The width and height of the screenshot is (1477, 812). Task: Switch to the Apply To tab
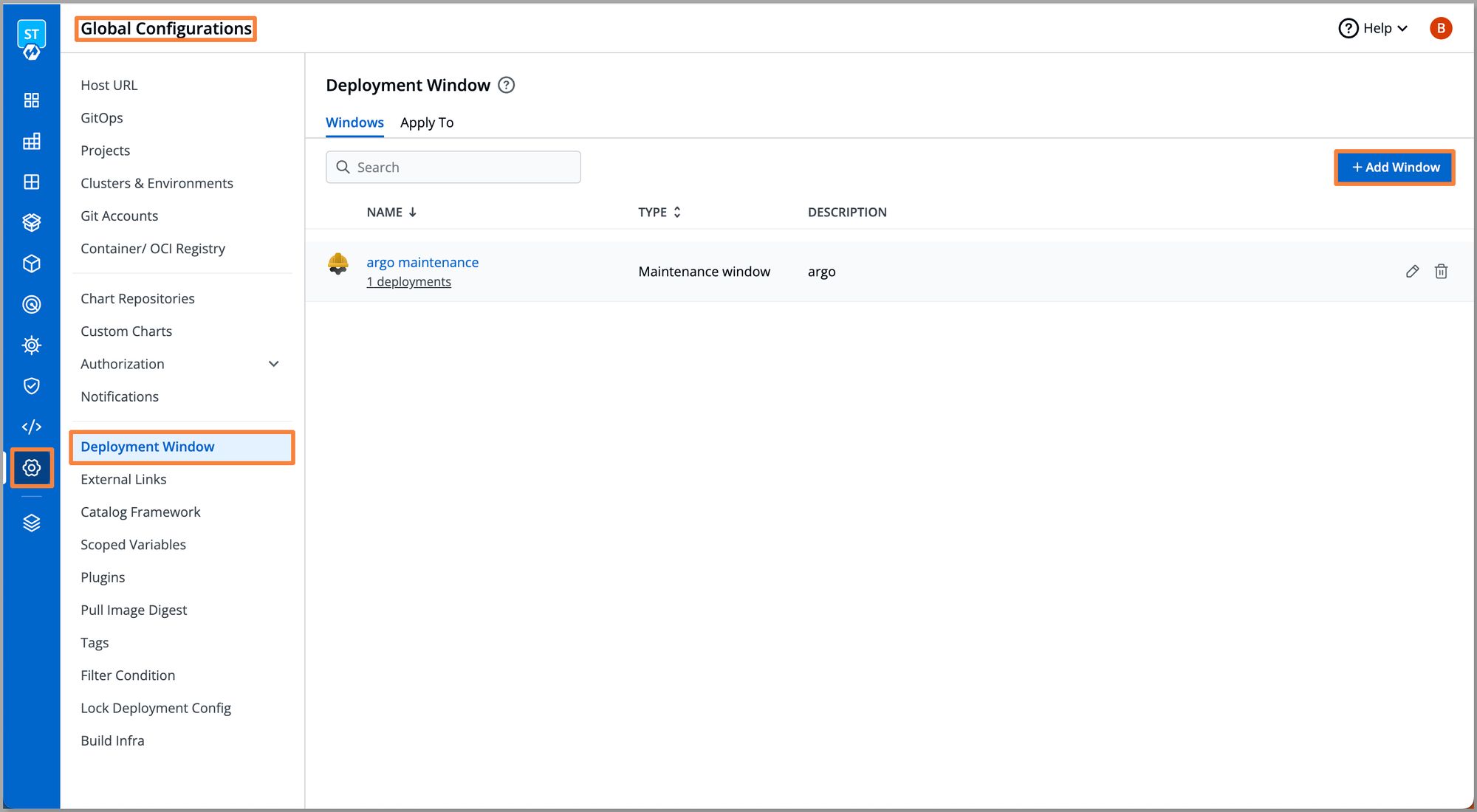[x=427, y=122]
